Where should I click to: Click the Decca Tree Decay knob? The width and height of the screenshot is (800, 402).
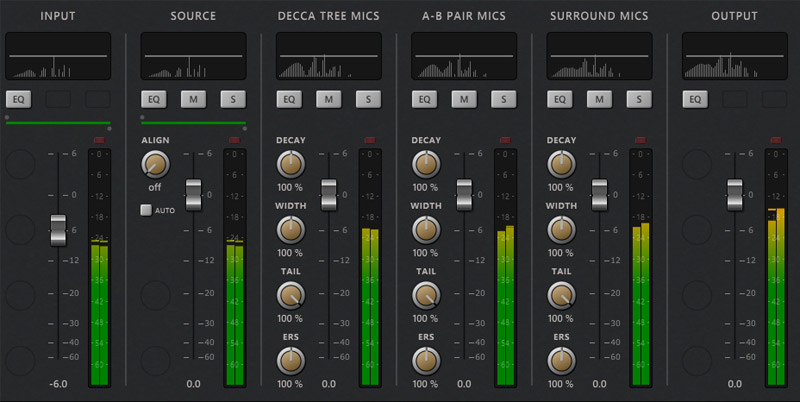tap(290, 165)
